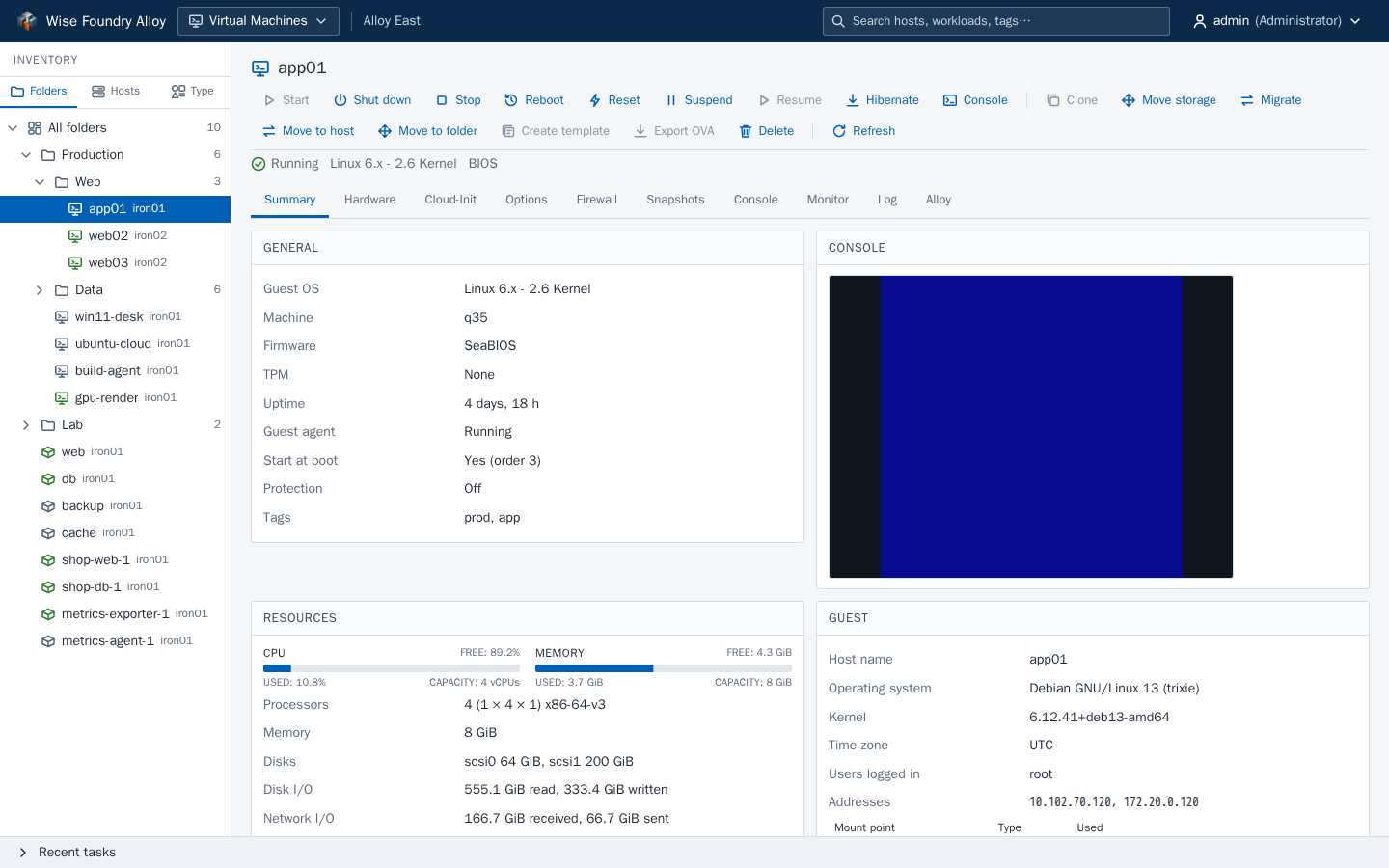Collapse the Production folder
Screen dimensions: 1389x868
pyautogui.click(x=26, y=155)
